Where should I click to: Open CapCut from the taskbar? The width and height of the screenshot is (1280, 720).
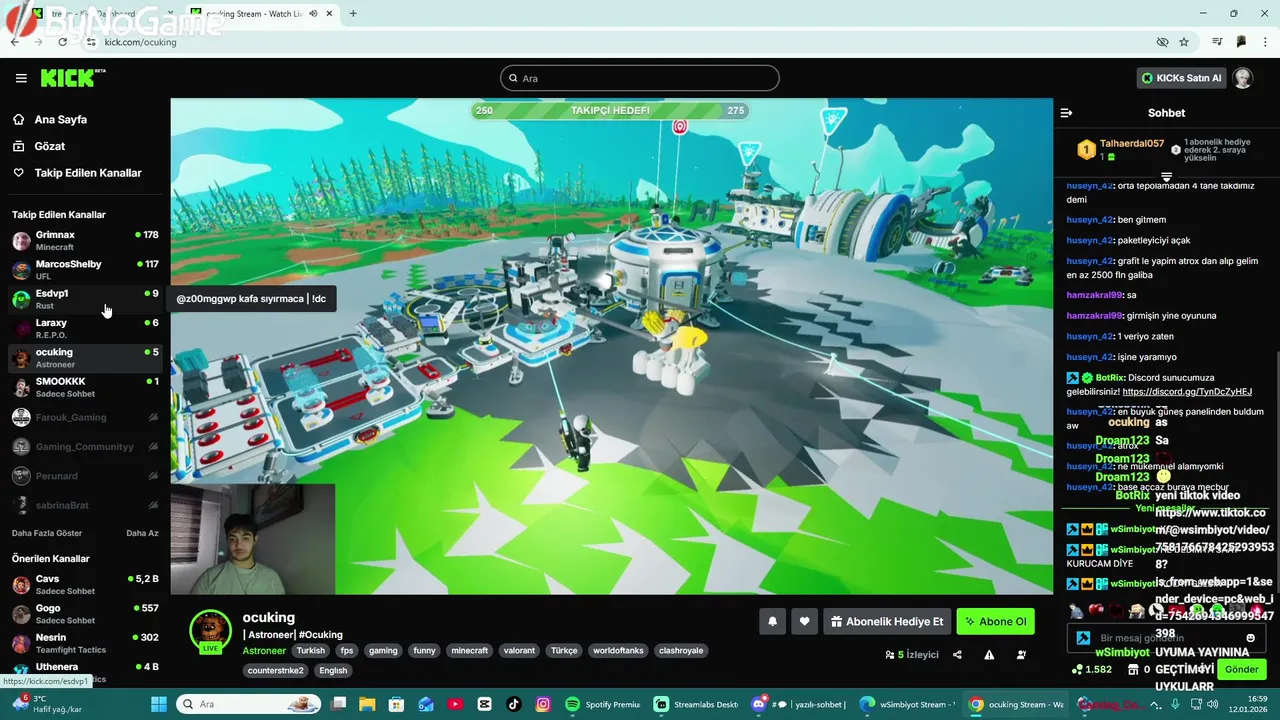point(485,704)
